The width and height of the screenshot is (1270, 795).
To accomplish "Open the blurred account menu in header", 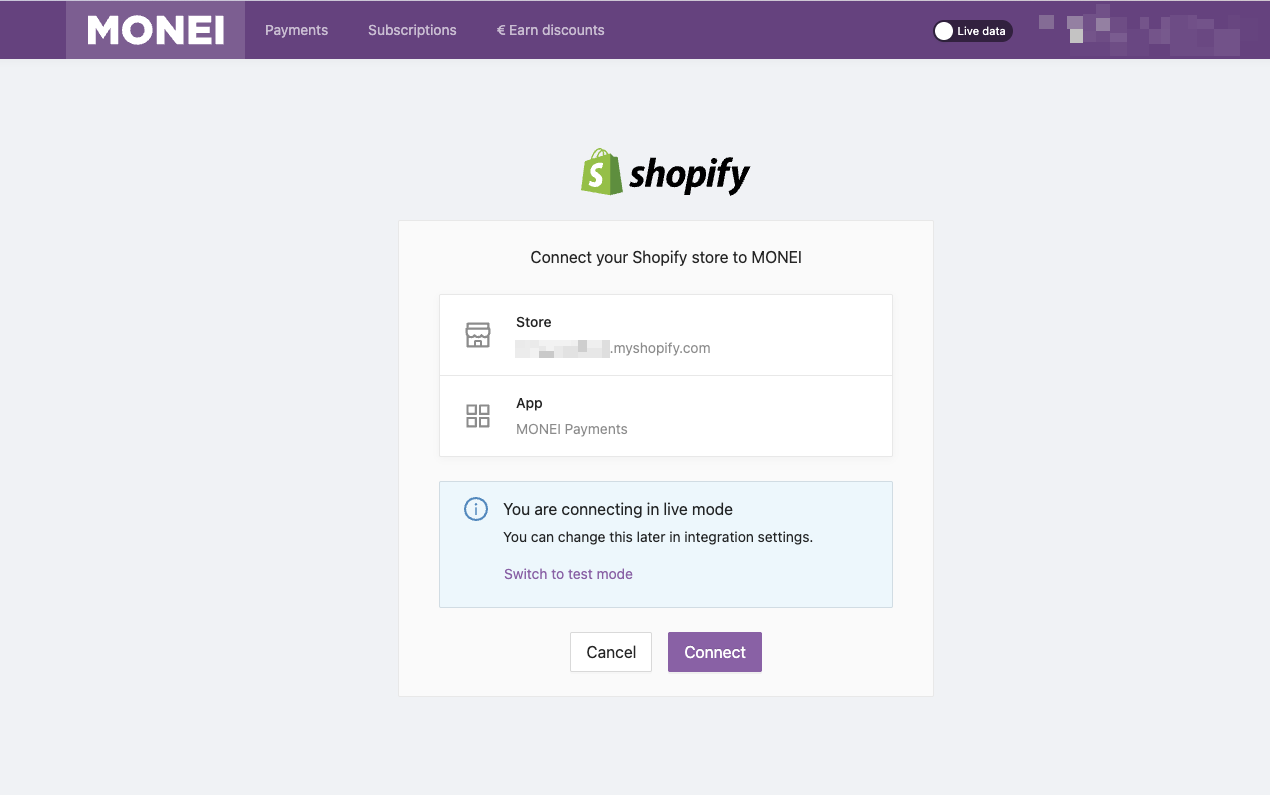I will pyautogui.click(x=1139, y=31).
